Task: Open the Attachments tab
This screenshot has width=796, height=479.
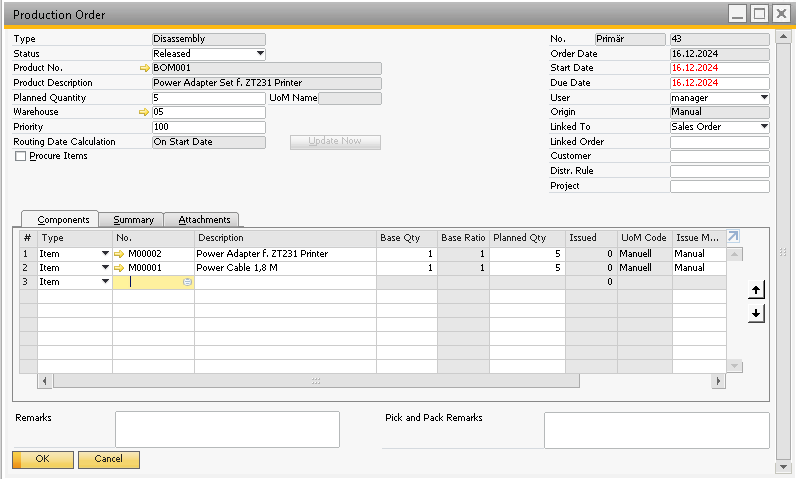Action: (x=204, y=220)
